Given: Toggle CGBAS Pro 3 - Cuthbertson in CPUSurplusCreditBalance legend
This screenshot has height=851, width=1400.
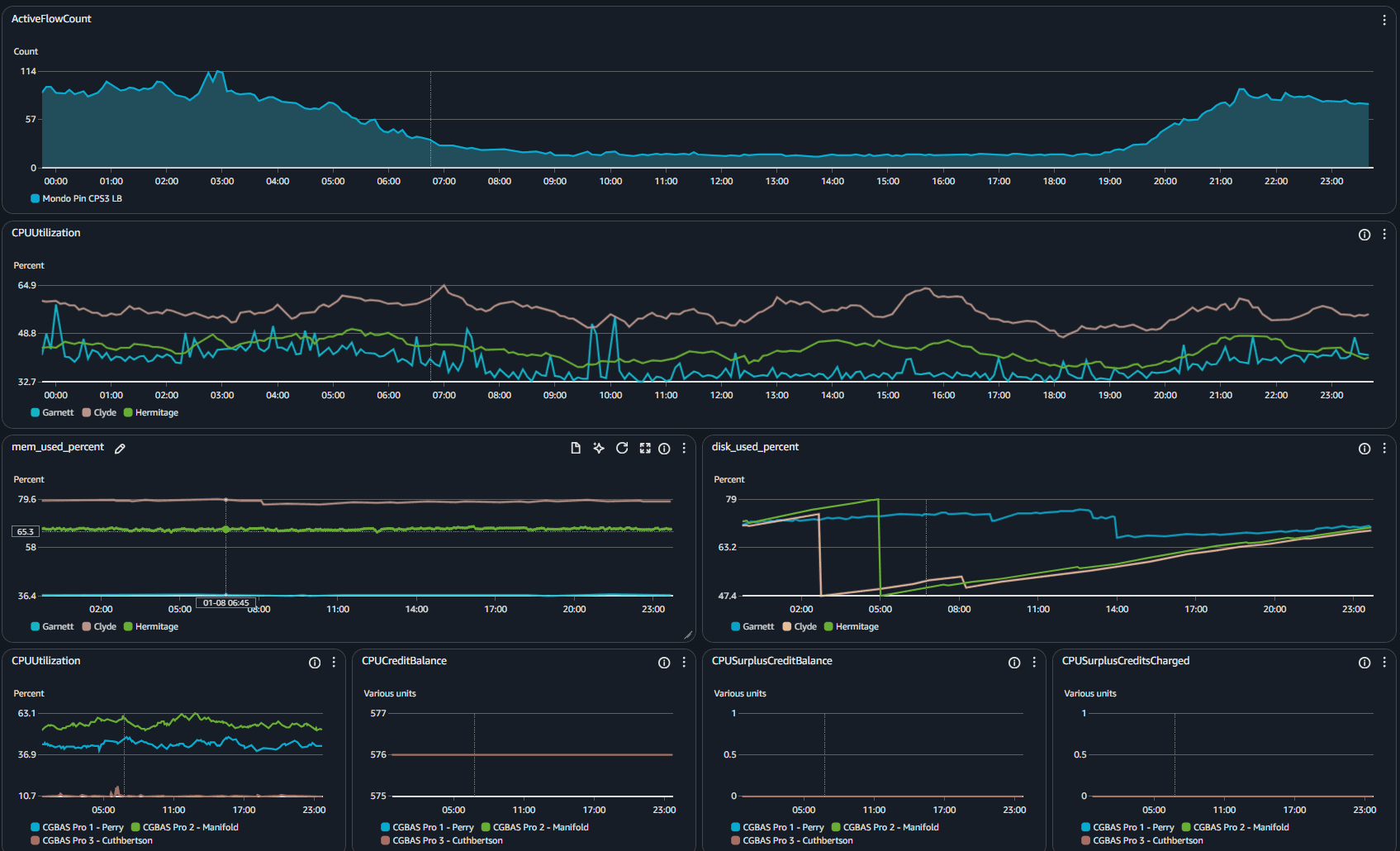Looking at the screenshot, I should pyautogui.click(x=792, y=840).
